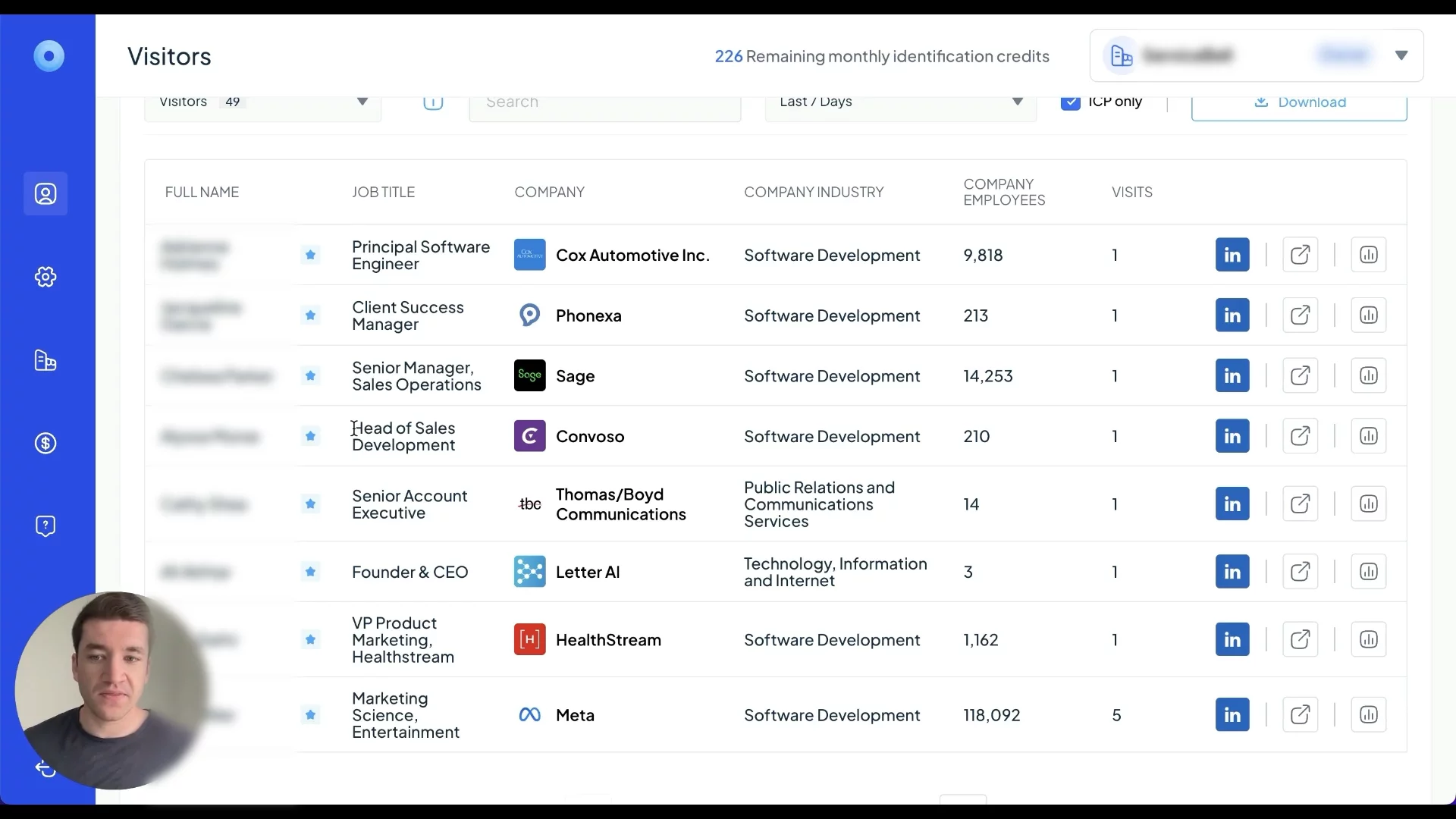This screenshot has width=1456, height=819.
Task: Toggle star for HealthStream visitor
Action: 310,639
